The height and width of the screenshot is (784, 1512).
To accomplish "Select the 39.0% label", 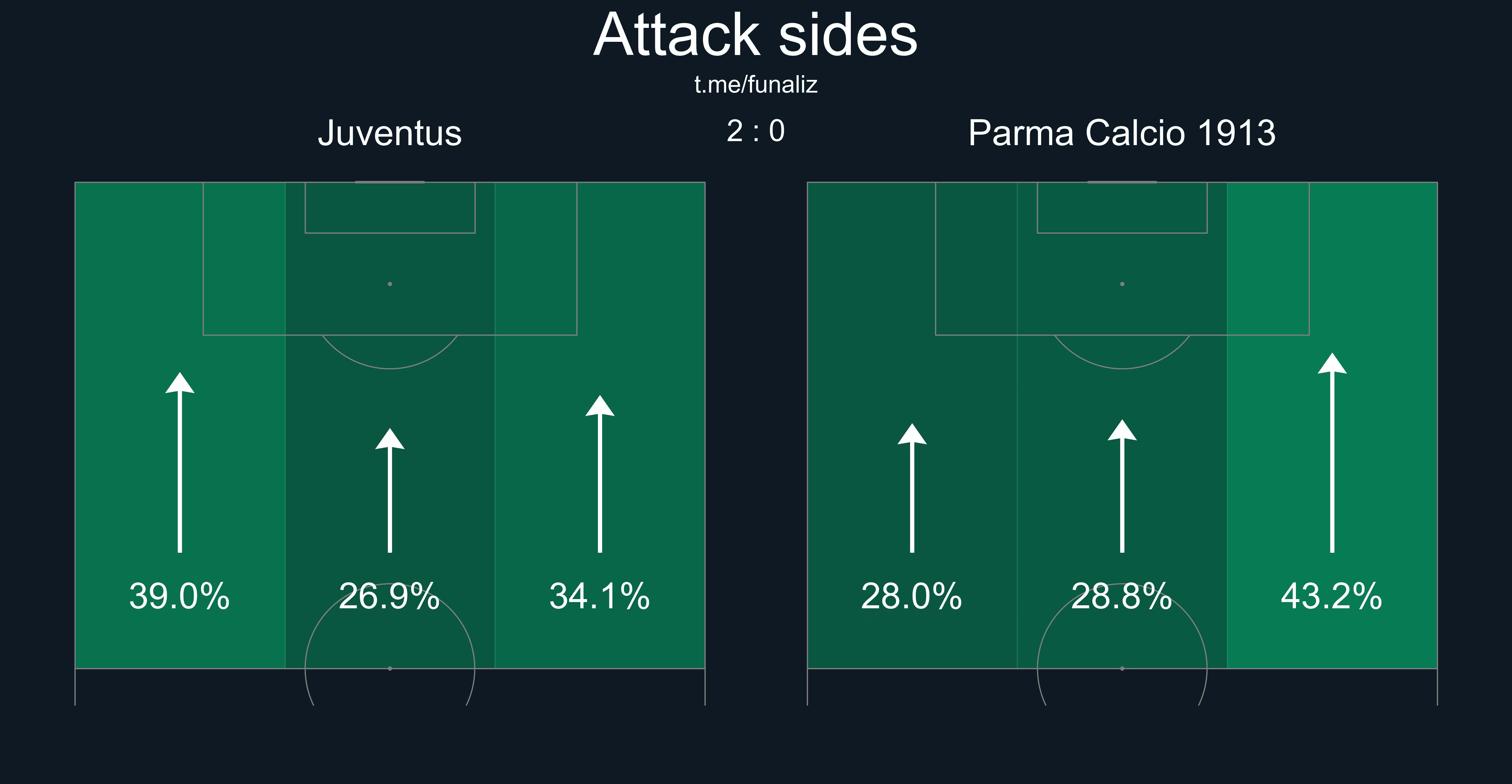I will point(180,597).
